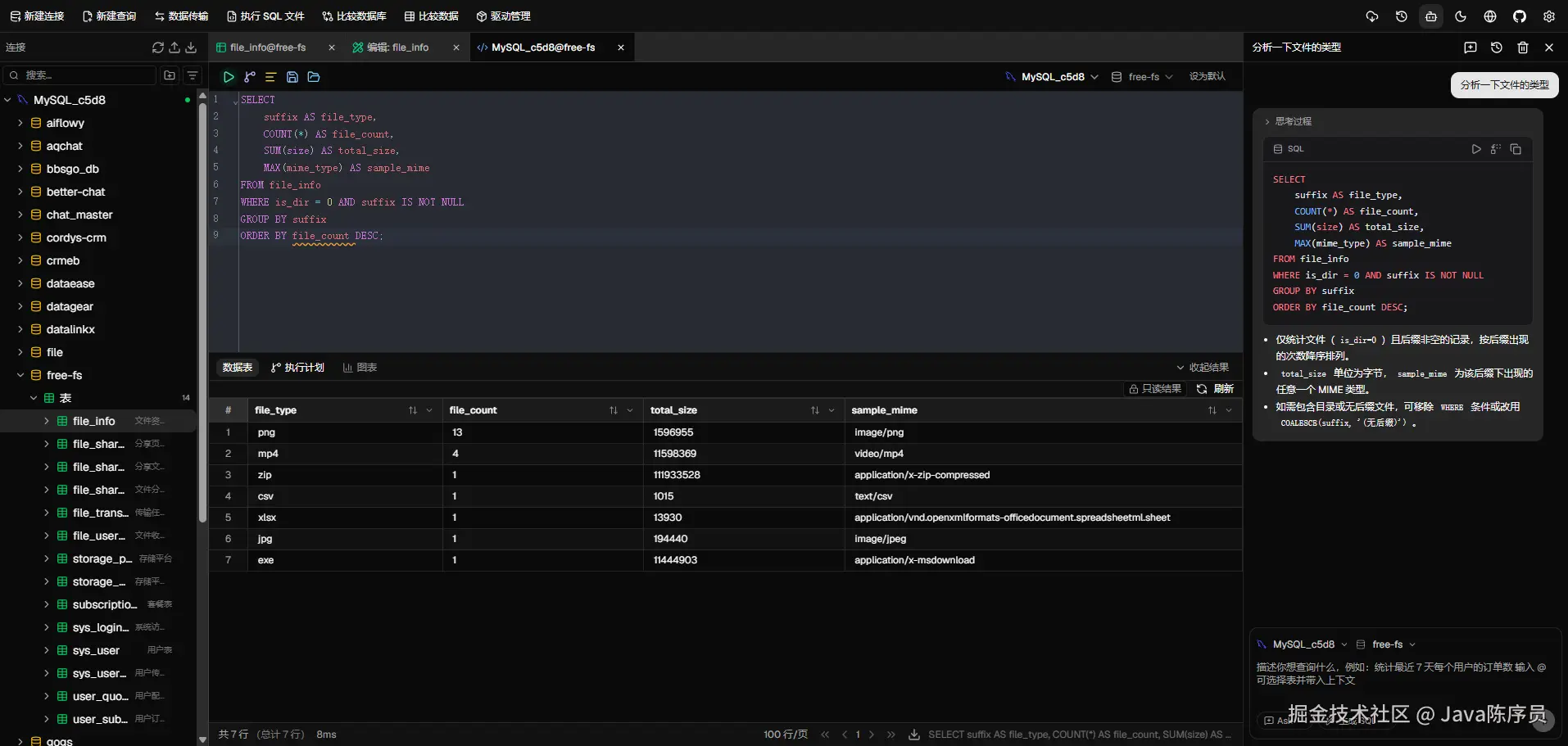Refresh the query results
The width and height of the screenshot is (1568, 746).
1215,389
